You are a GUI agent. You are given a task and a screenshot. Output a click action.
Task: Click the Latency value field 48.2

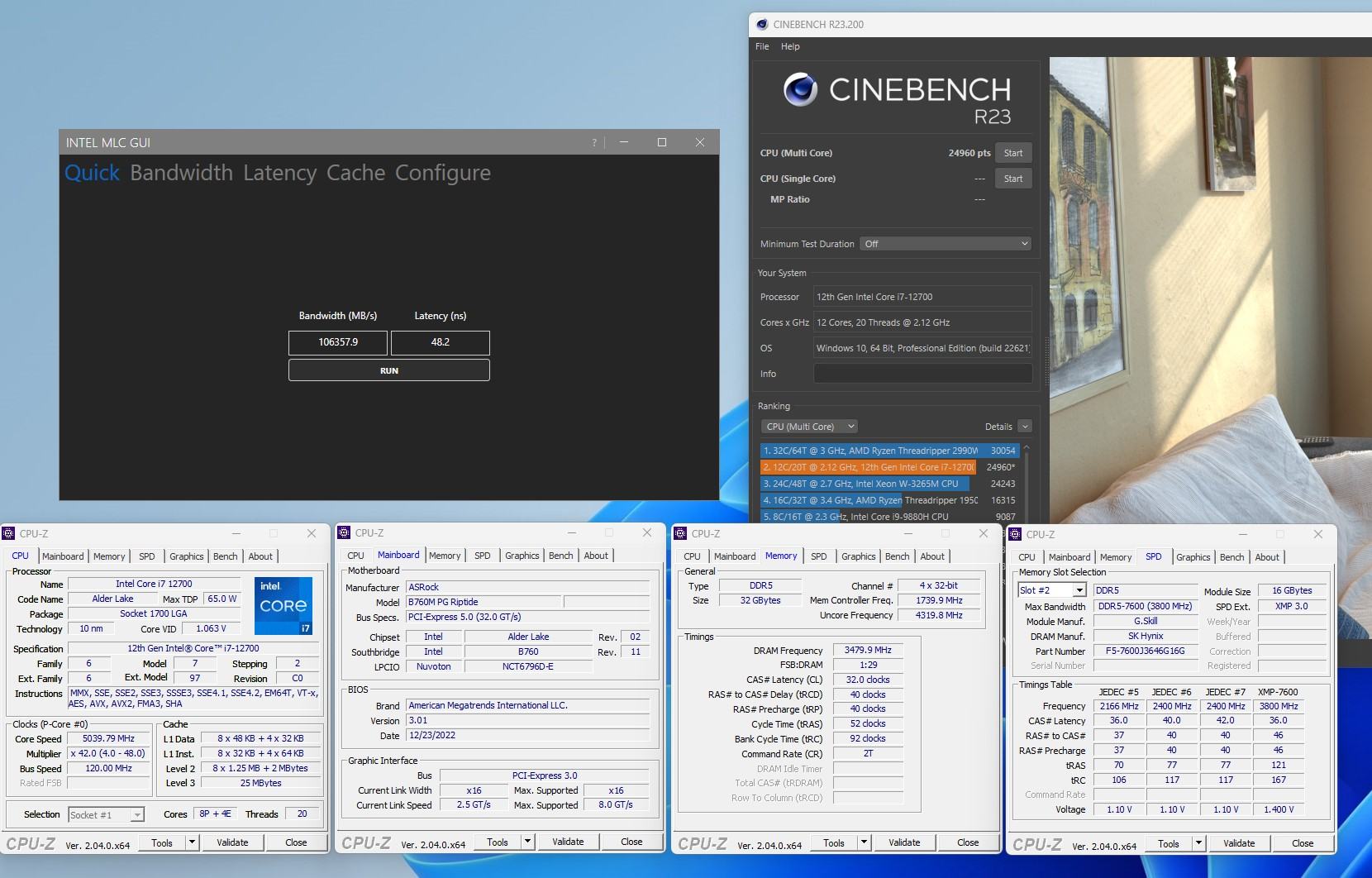coord(440,342)
